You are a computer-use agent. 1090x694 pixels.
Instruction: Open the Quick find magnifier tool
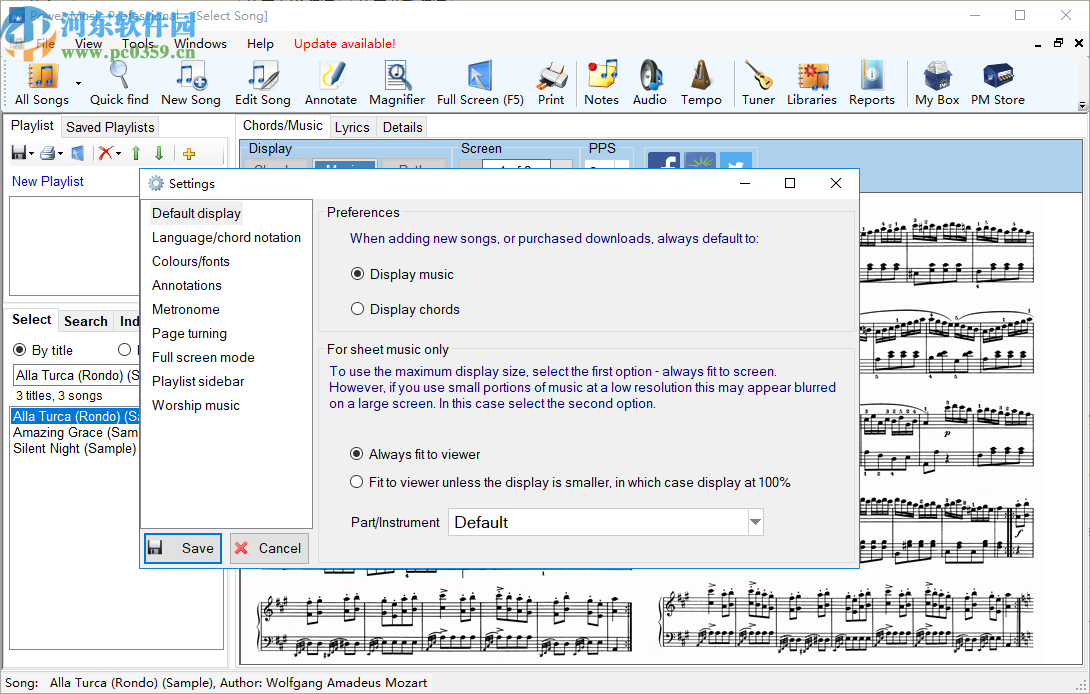[119, 84]
